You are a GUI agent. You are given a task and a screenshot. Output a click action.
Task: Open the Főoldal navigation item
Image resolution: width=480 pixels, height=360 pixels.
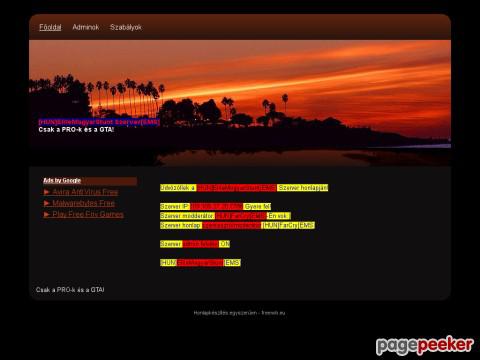[50, 27]
